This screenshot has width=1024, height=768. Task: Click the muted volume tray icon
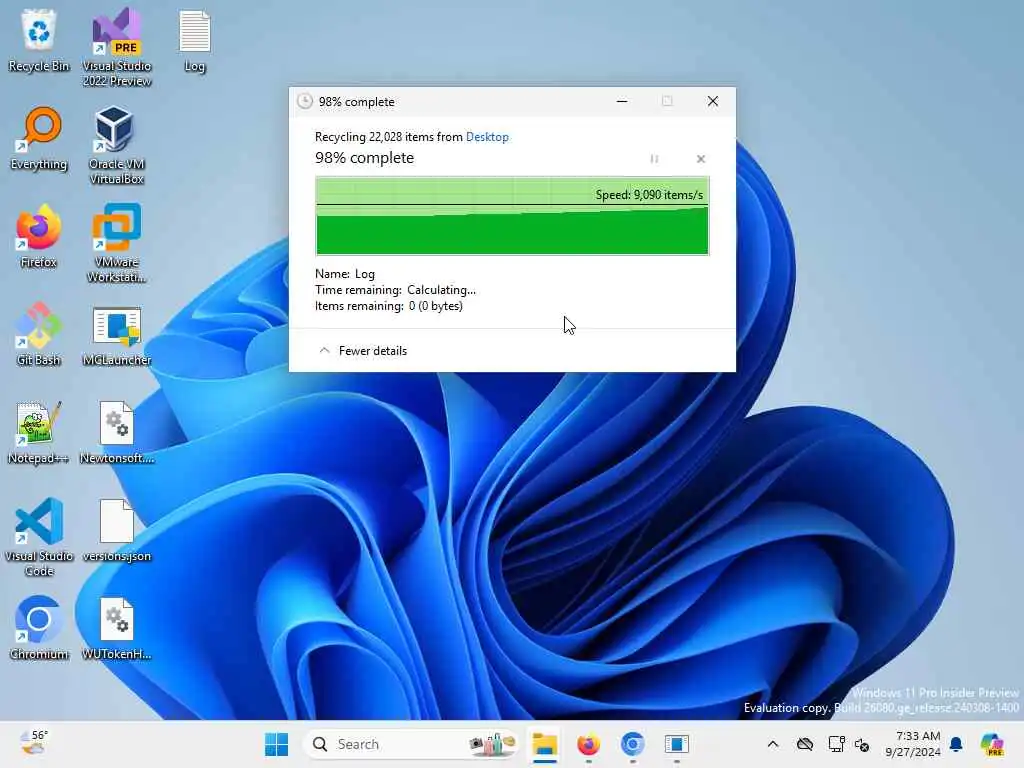[x=862, y=744]
